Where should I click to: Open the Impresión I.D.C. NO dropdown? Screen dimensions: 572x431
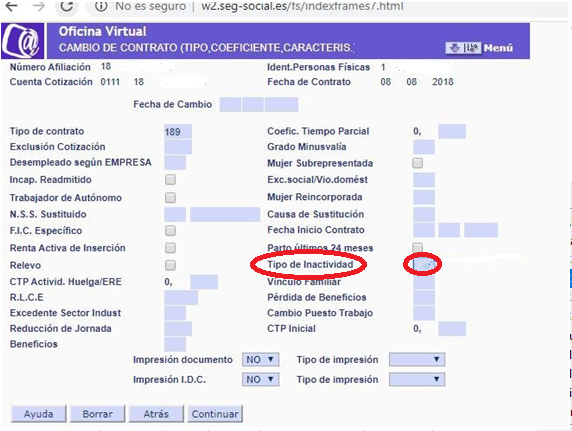coord(260,379)
